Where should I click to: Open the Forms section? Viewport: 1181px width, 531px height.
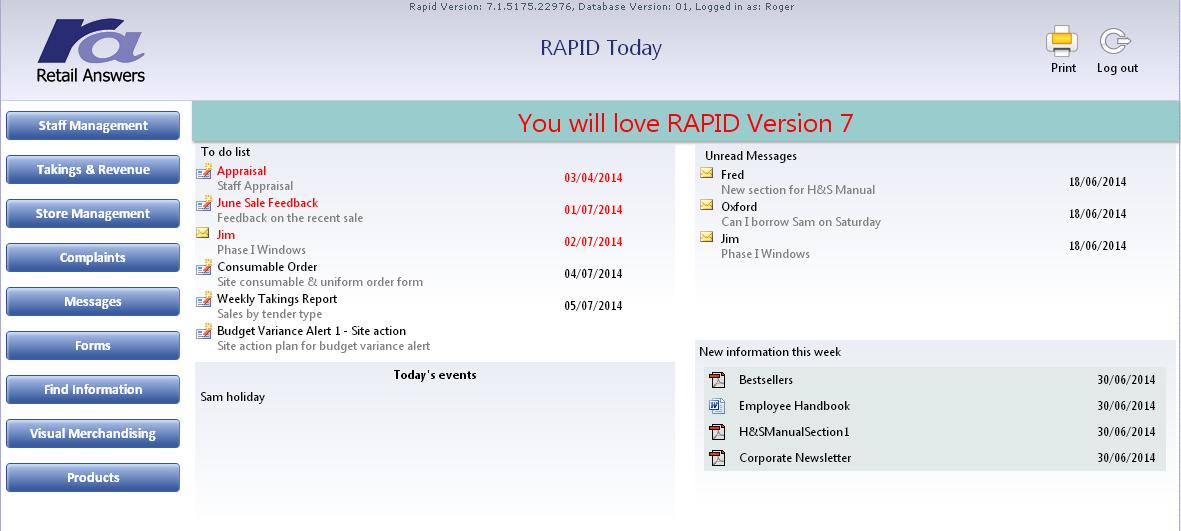[x=93, y=346]
